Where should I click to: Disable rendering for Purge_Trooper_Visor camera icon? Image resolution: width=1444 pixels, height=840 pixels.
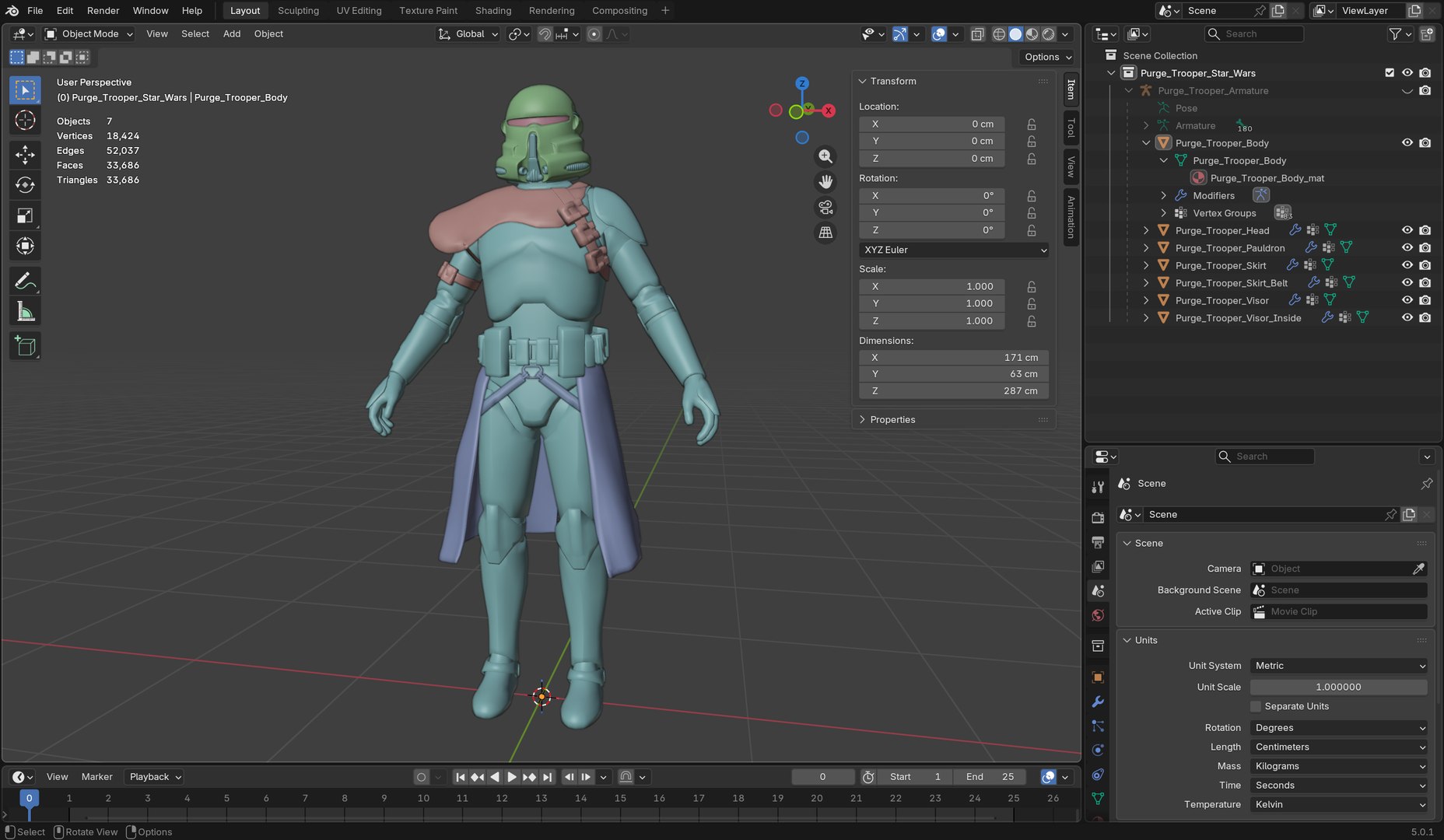coord(1425,300)
